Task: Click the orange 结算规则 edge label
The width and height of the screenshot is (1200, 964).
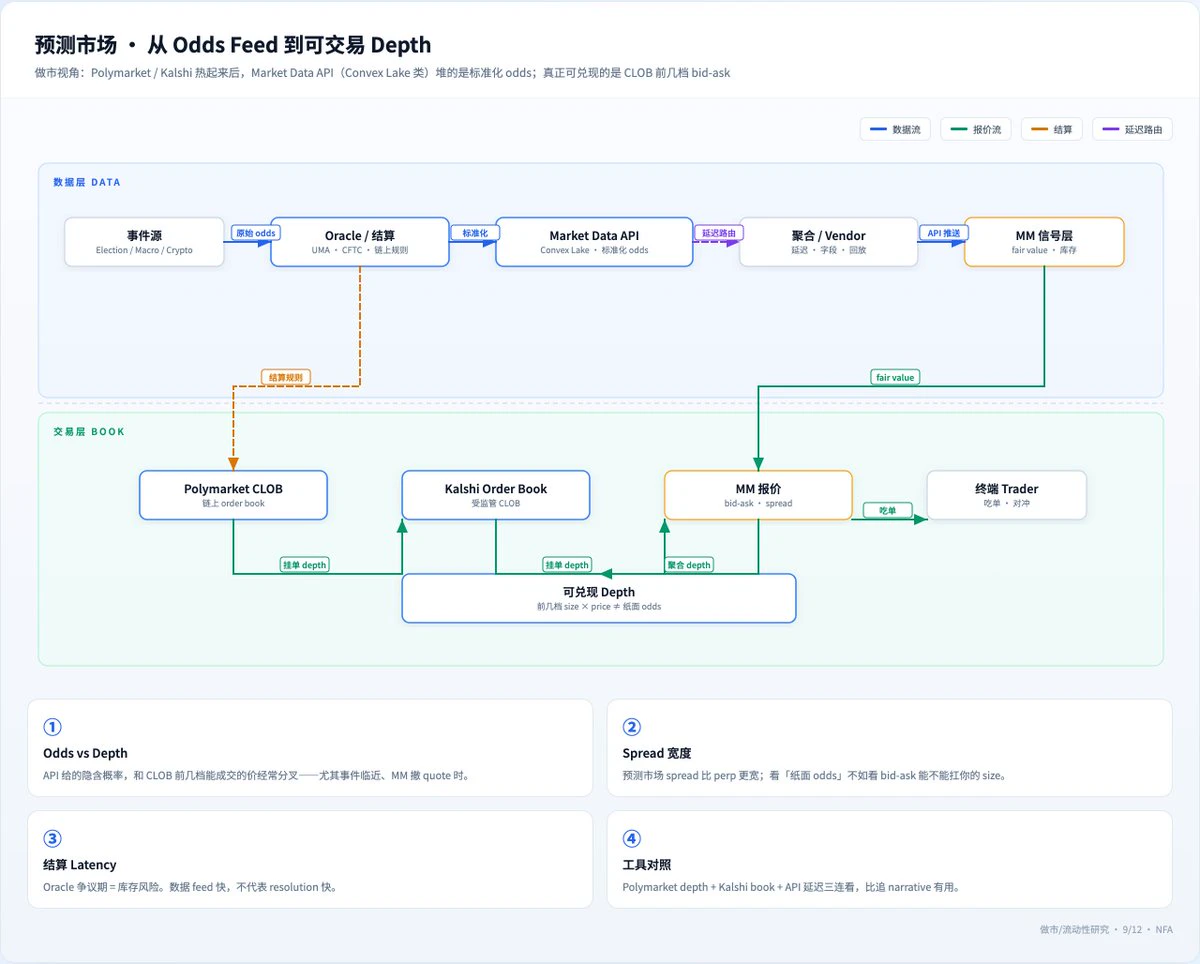Action: point(287,377)
